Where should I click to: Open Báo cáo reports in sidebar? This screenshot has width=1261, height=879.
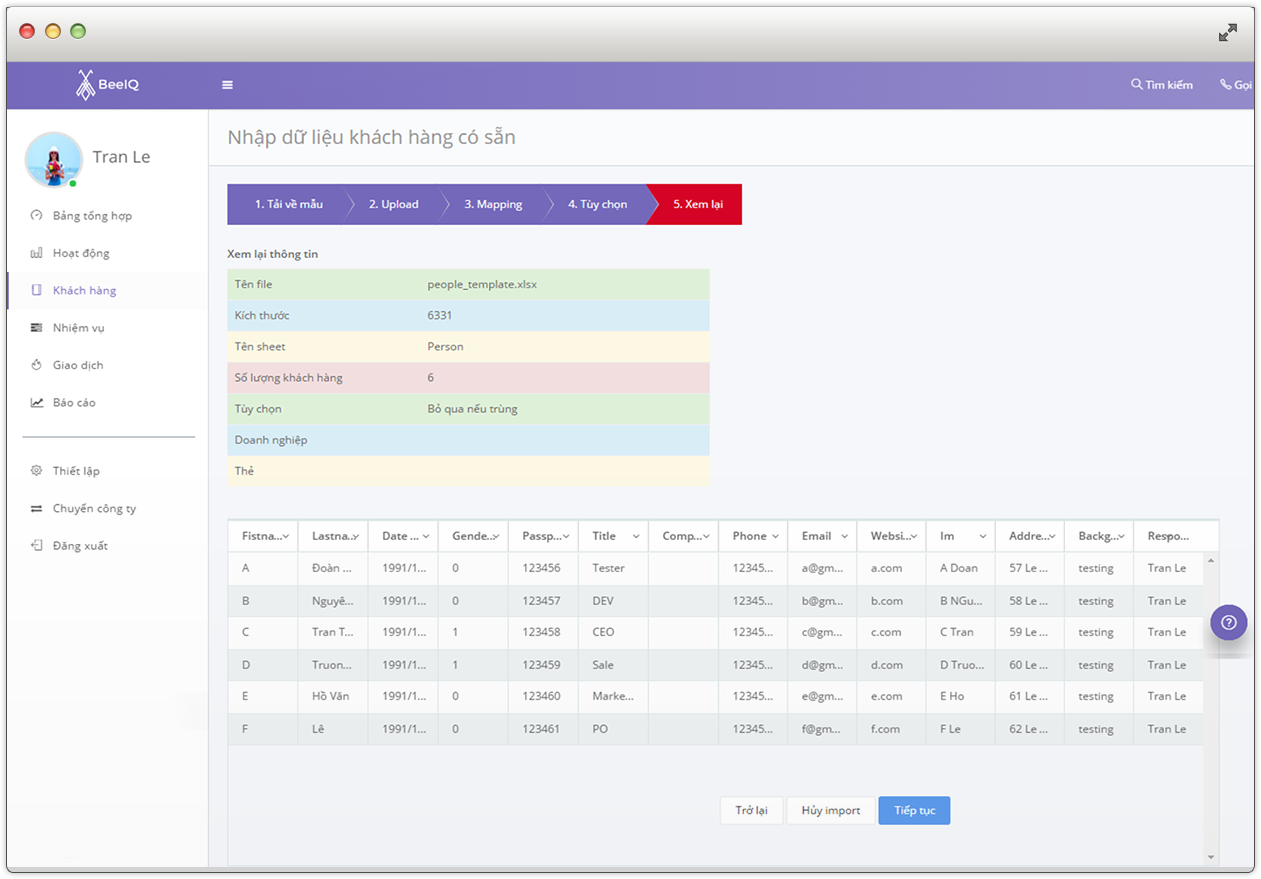pyautogui.click(x=73, y=403)
